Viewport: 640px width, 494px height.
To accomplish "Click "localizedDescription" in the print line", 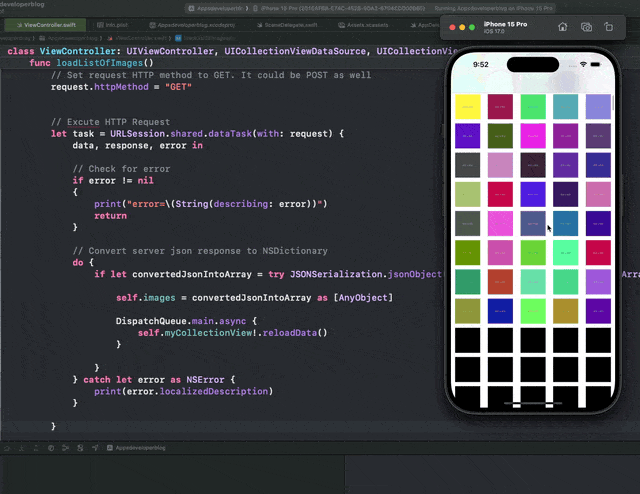I will [214, 392].
